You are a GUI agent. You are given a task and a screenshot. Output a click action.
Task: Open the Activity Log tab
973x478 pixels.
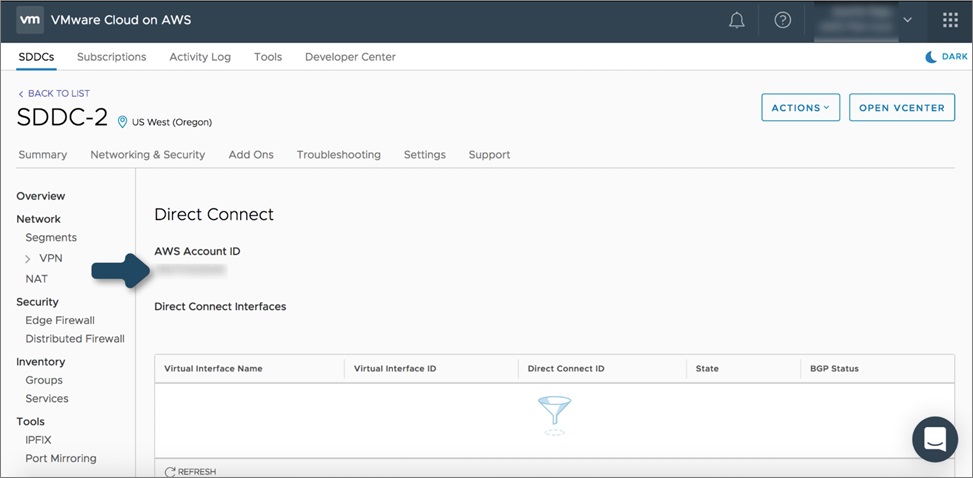point(200,56)
